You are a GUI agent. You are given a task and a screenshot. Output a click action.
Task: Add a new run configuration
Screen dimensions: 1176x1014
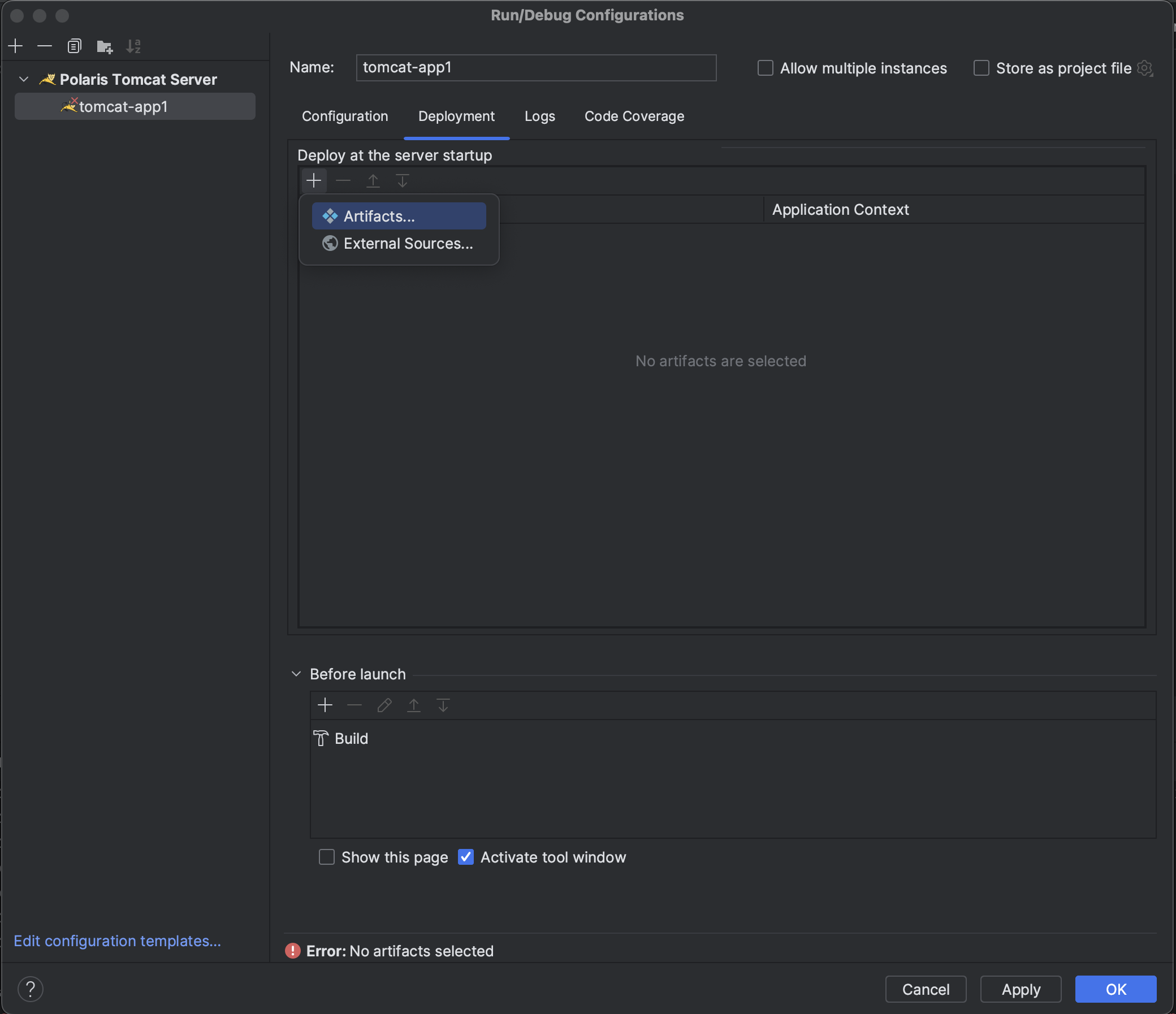pyautogui.click(x=15, y=46)
